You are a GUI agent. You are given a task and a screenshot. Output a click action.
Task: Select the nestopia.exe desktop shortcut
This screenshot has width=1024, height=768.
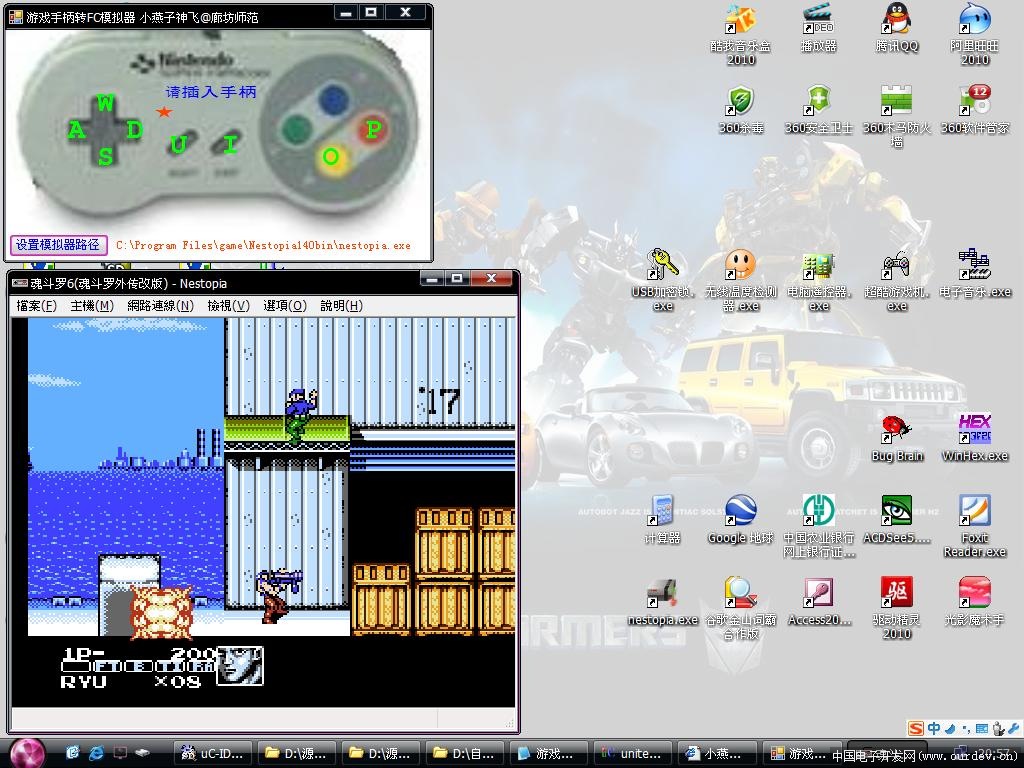pos(663,601)
